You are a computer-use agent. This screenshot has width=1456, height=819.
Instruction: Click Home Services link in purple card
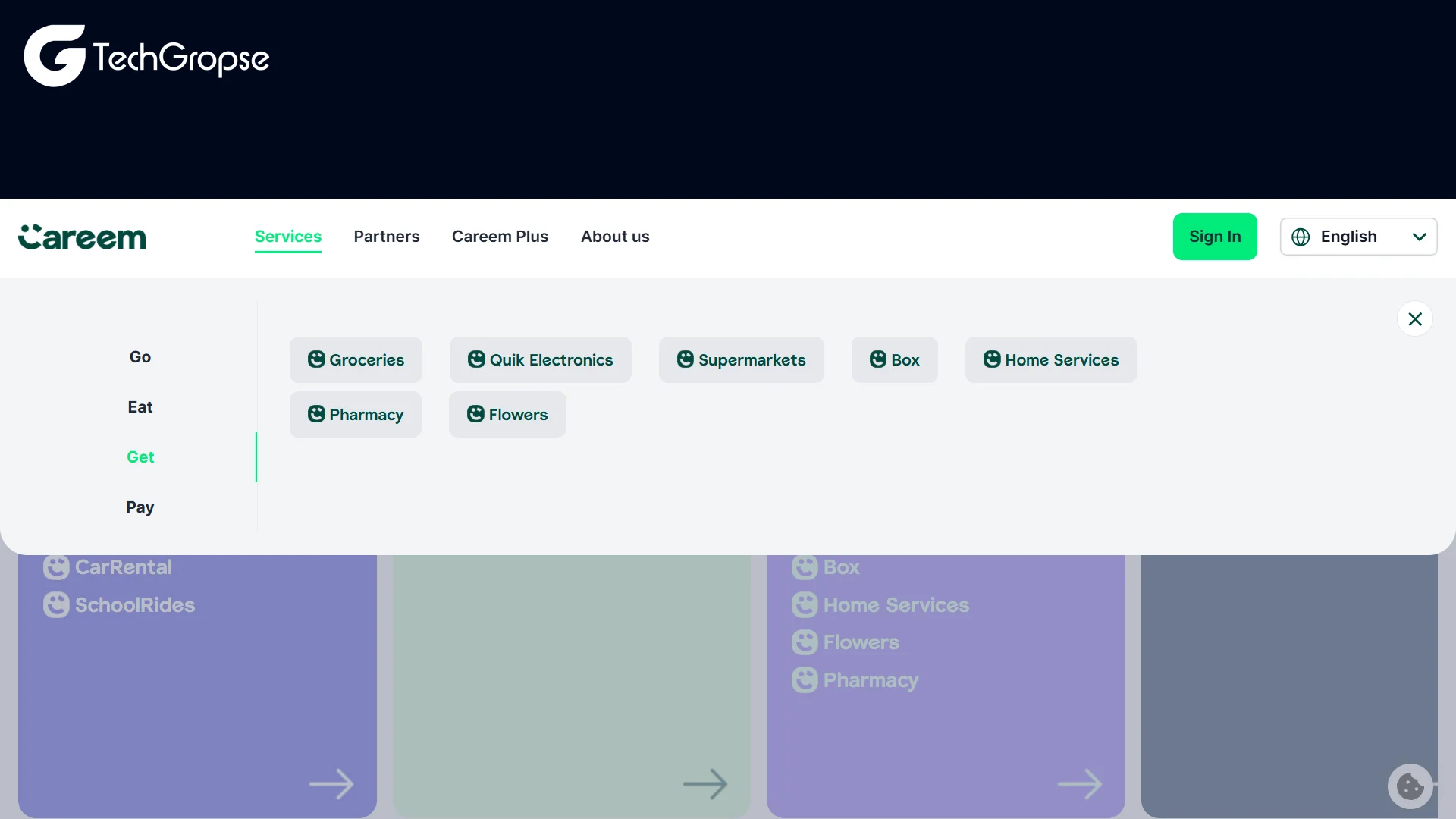tap(896, 605)
